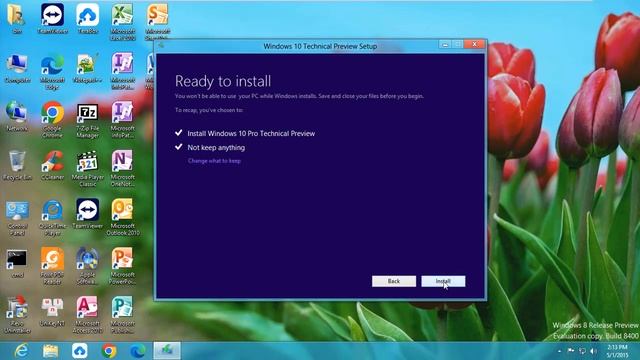
Task: Click the Install button in the setup dialog
Action: [443, 281]
